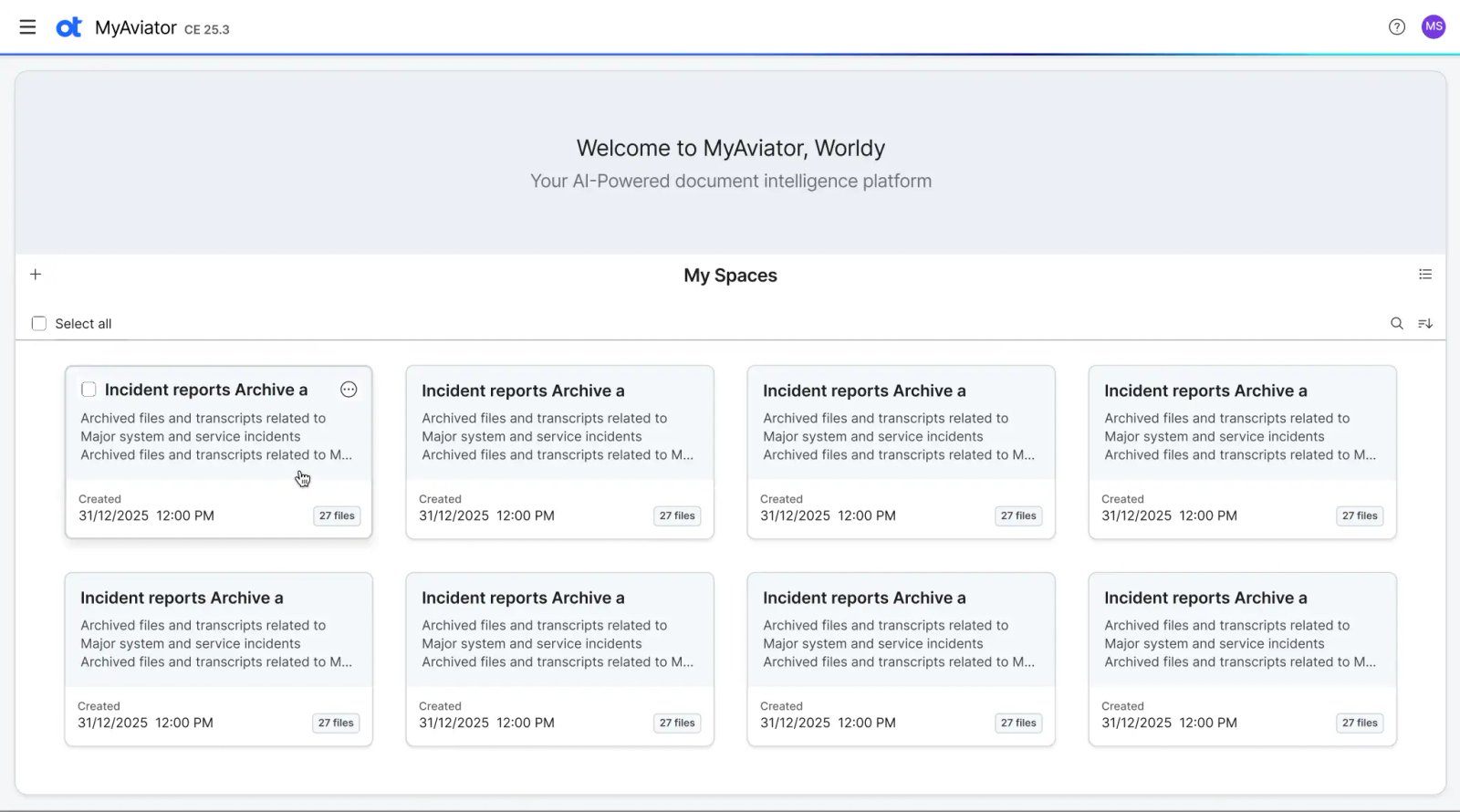The height and width of the screenshot is (812, 1460).
Task: Click 27 files badge on bottom-row last card
Action: pyautogui.click(x=1359, y=724)
